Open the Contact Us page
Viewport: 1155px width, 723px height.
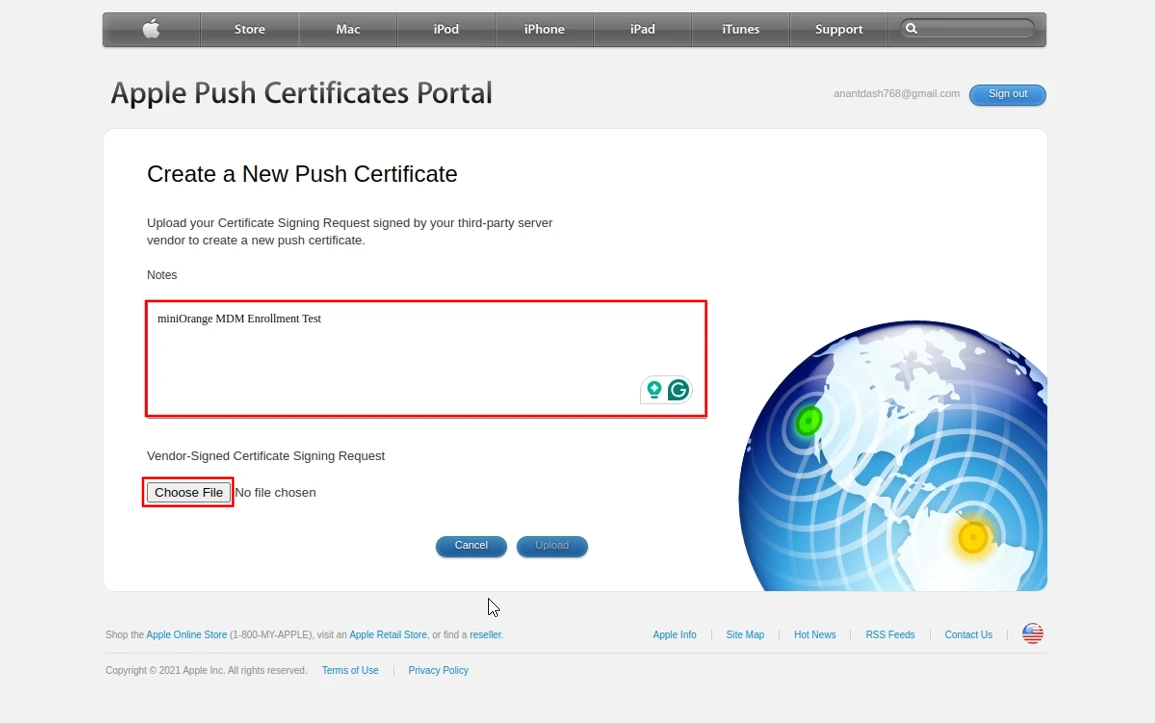967,634
